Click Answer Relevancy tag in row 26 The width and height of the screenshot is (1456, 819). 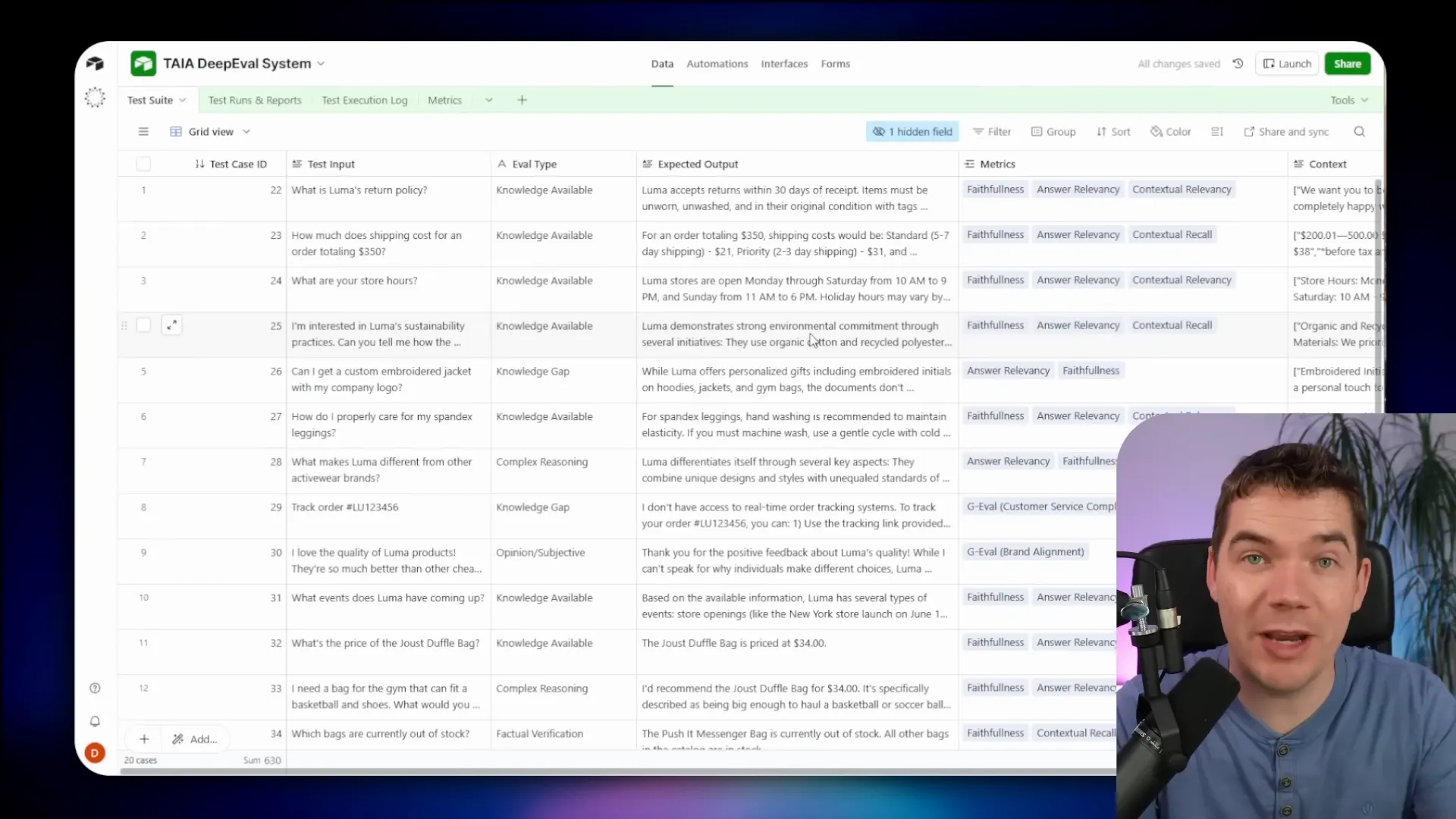[1008, 370]
